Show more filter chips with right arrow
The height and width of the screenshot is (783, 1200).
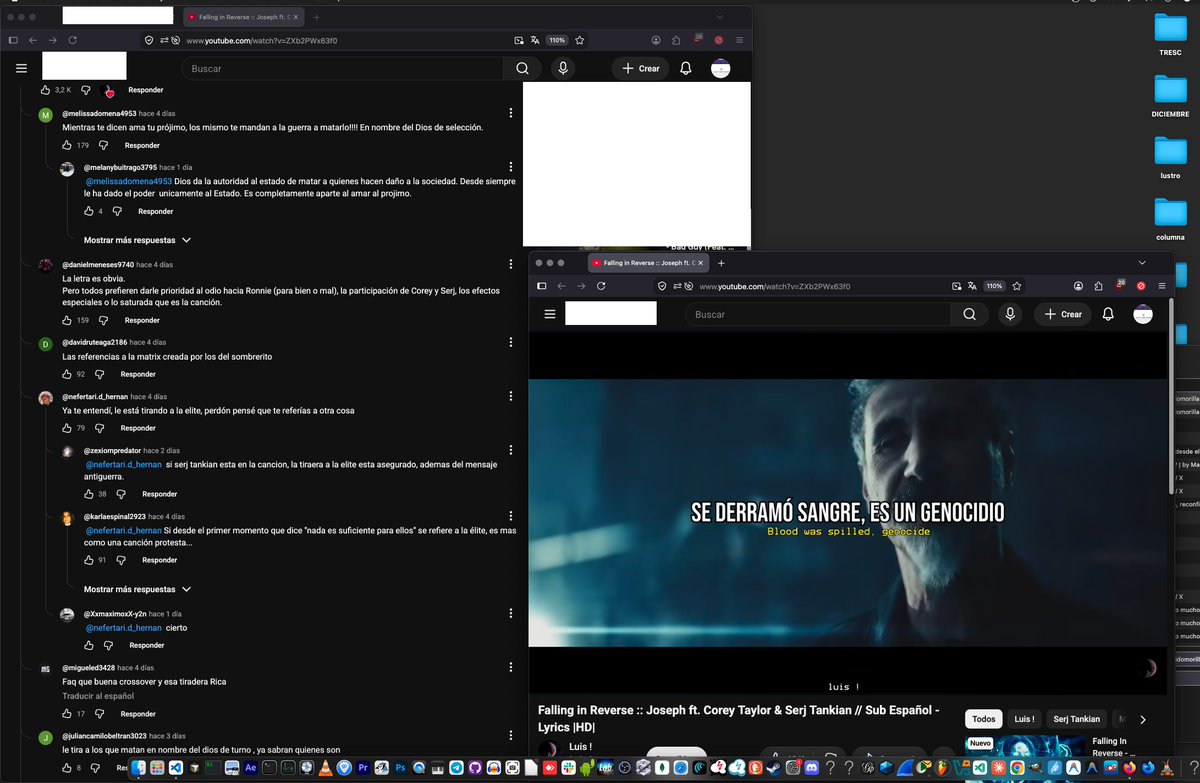[1143, 719]
